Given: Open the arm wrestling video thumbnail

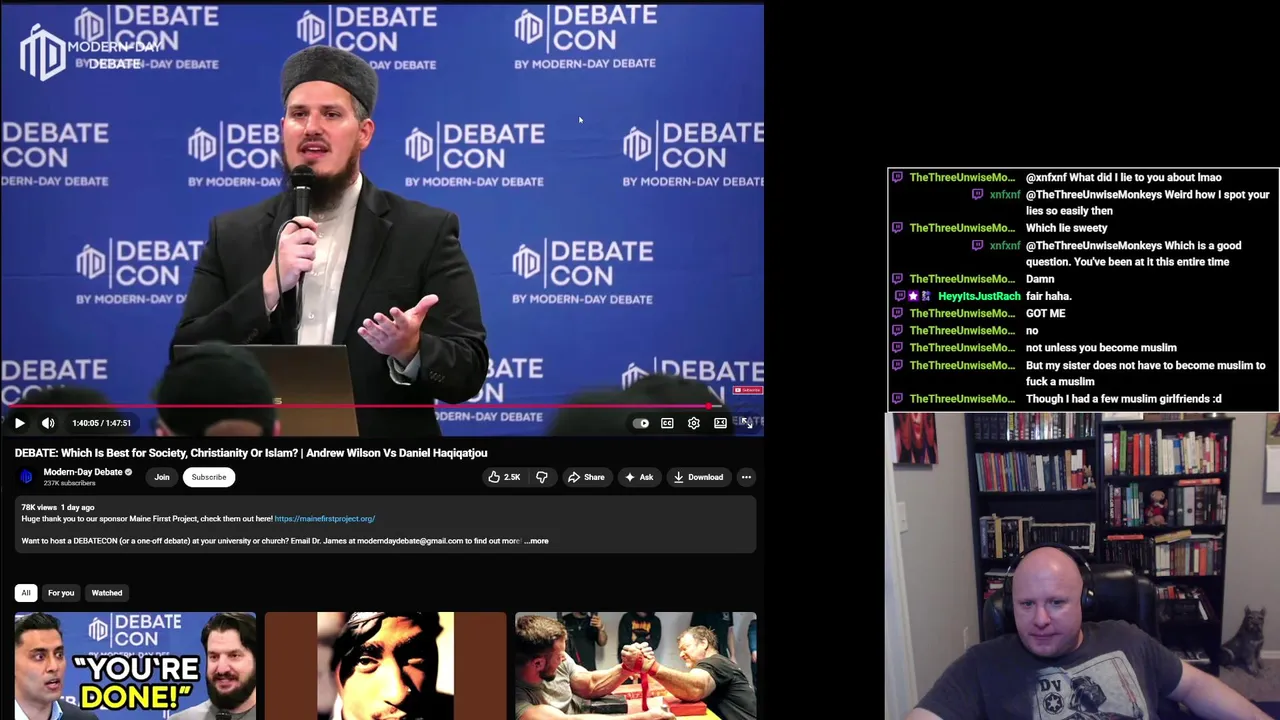Looking at the screenshot, I should coord(636,666).
